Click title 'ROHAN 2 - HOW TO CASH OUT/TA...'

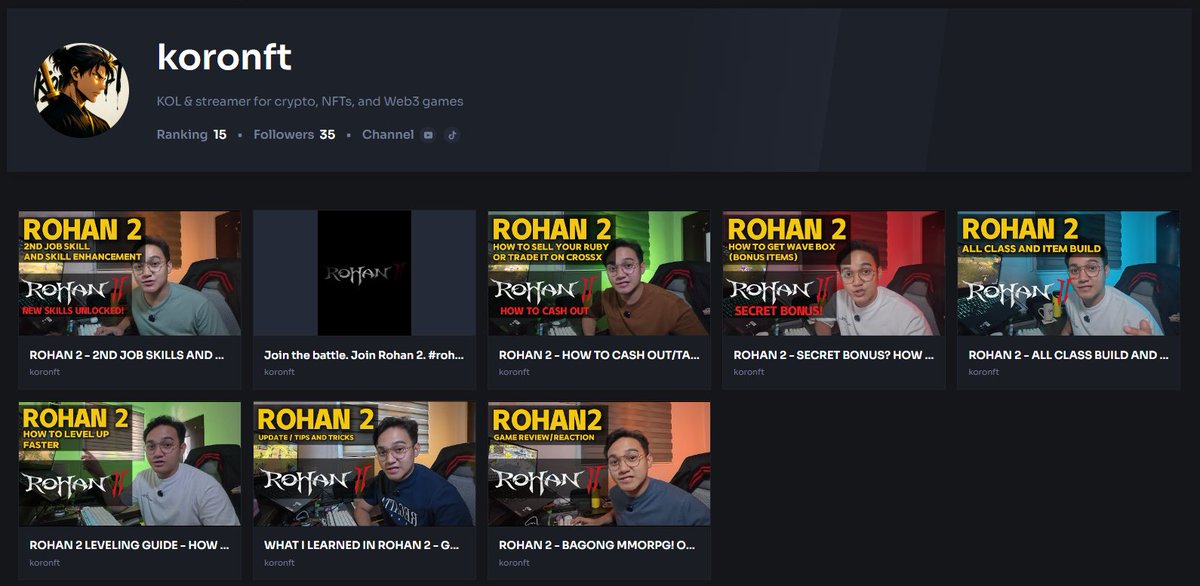[x=597, y=355]
